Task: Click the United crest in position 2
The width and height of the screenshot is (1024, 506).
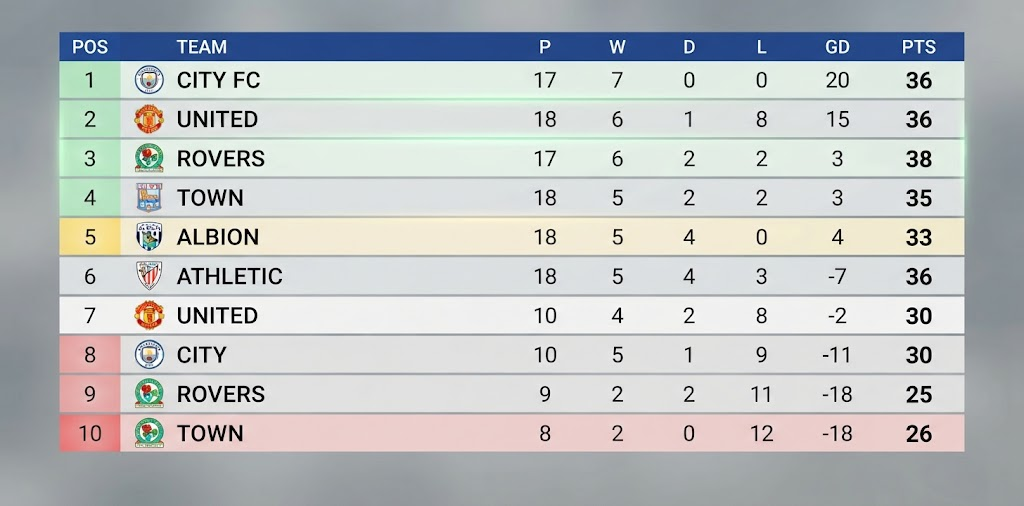Action: [x=149, y=119]
